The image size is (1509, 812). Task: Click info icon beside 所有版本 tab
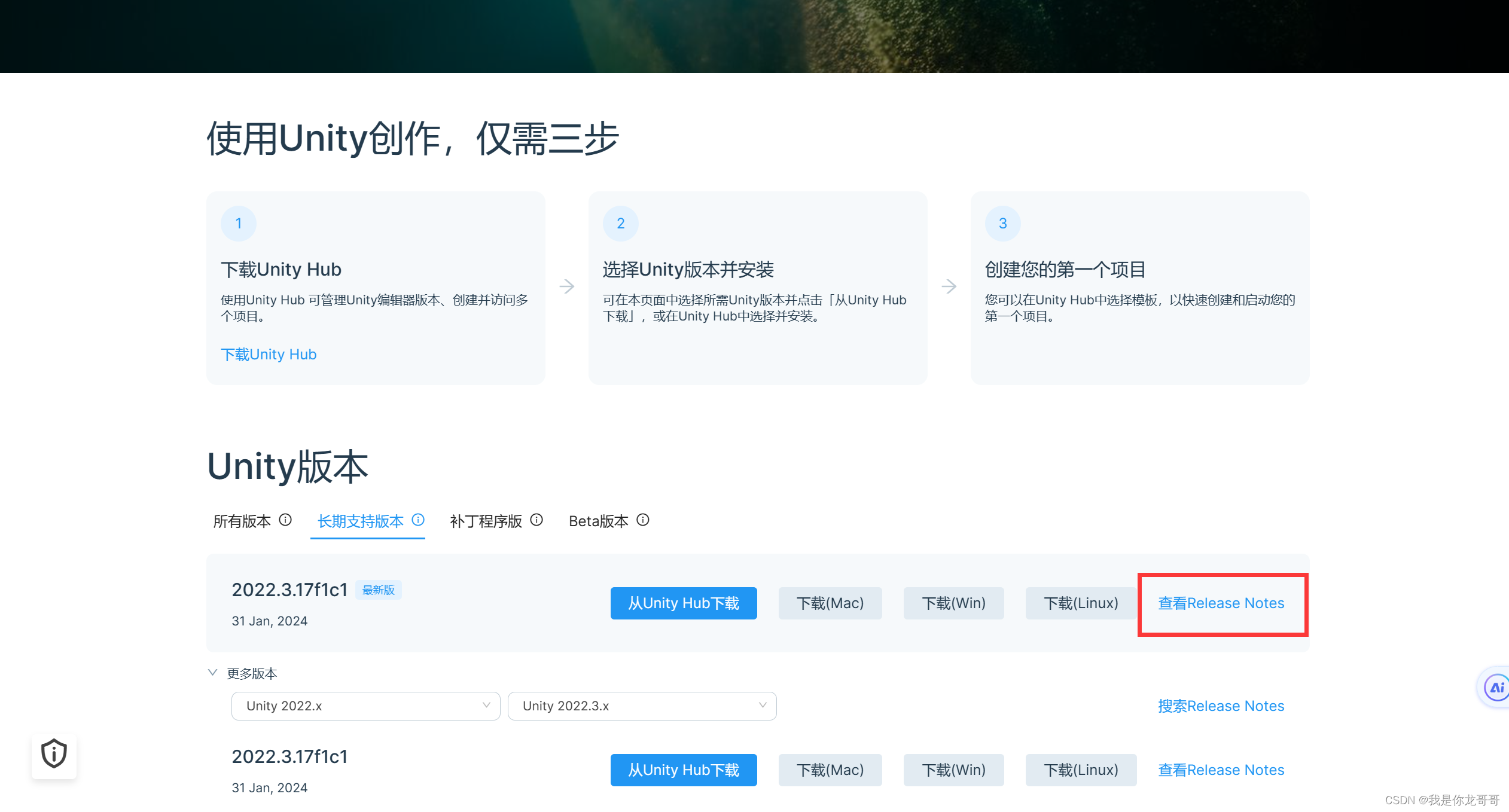[x=285, y=520]
